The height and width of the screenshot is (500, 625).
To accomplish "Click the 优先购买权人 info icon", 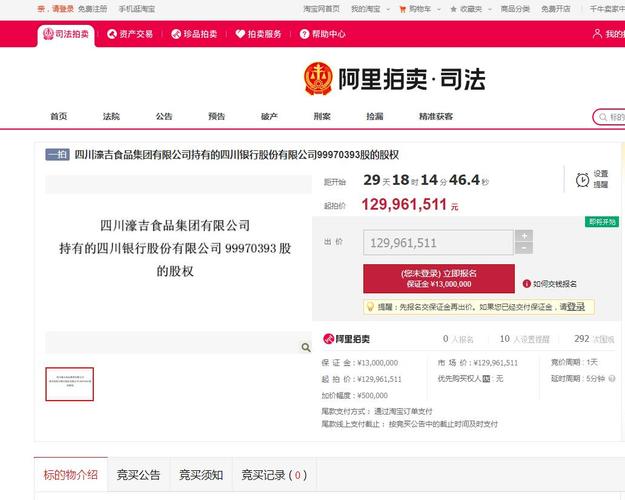I will click(486, 379).
